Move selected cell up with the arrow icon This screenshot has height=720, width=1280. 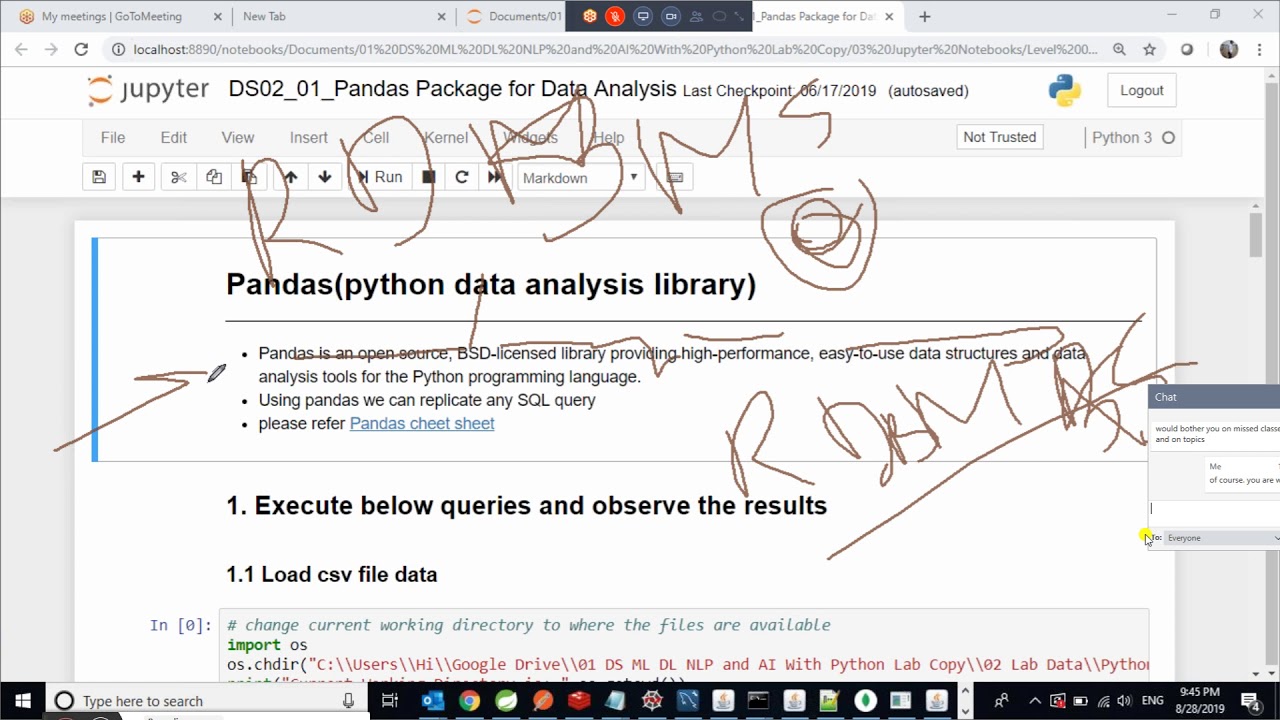tap(290, 177)
